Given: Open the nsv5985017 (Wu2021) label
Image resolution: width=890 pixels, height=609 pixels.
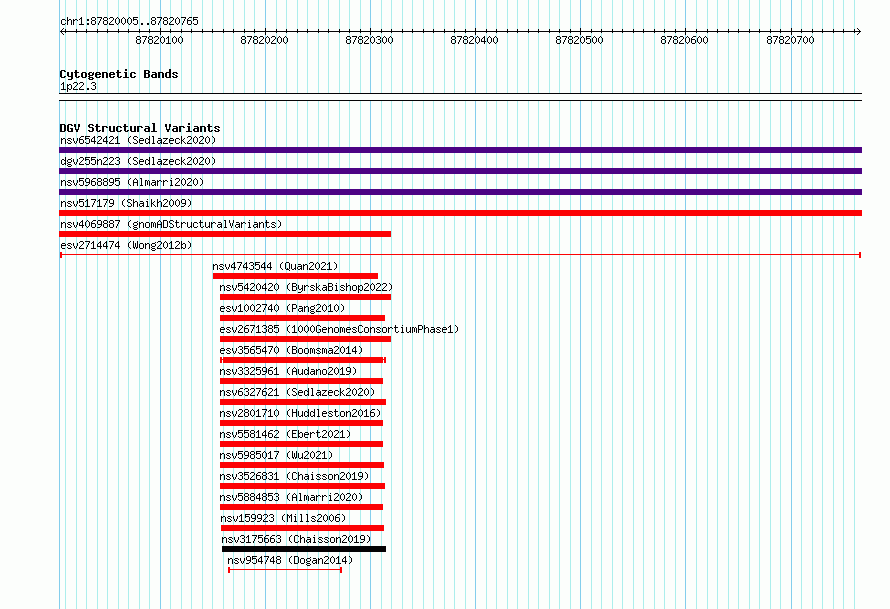Looking at the screenshot, I should (276, 455).
